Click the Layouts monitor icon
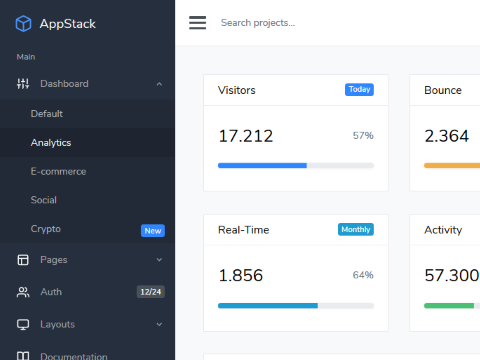 pos(23,324)
